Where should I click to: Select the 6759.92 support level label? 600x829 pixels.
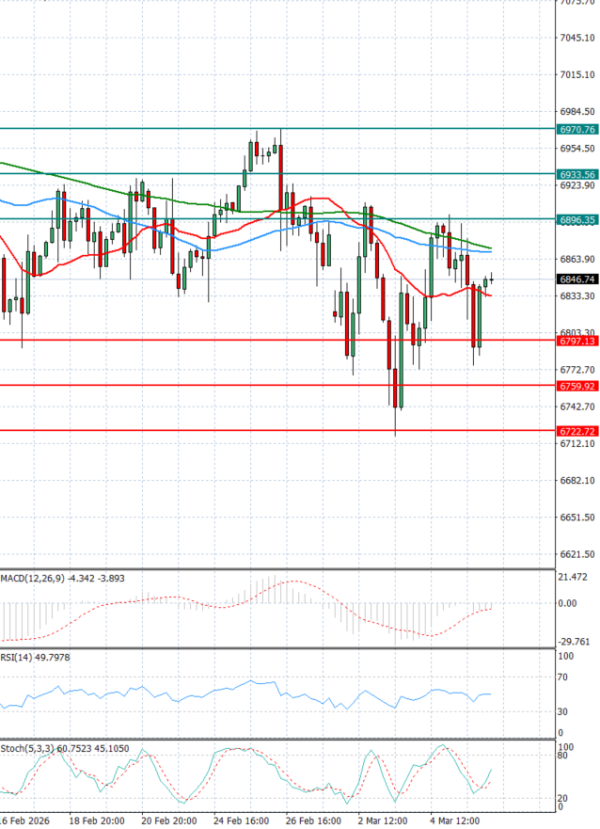tap(578, 386)
